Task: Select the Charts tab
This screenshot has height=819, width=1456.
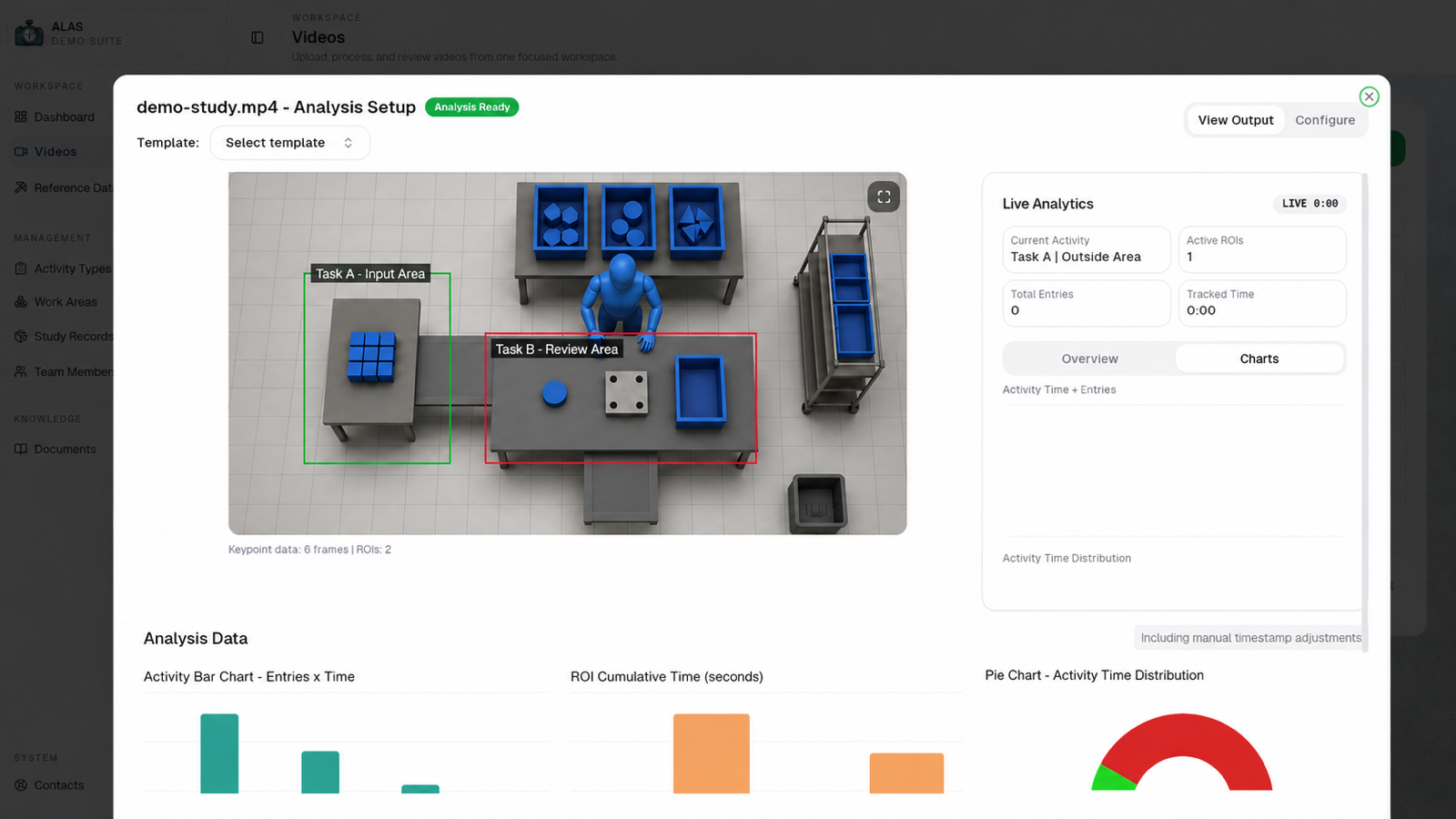Action: coord(1259,359)
